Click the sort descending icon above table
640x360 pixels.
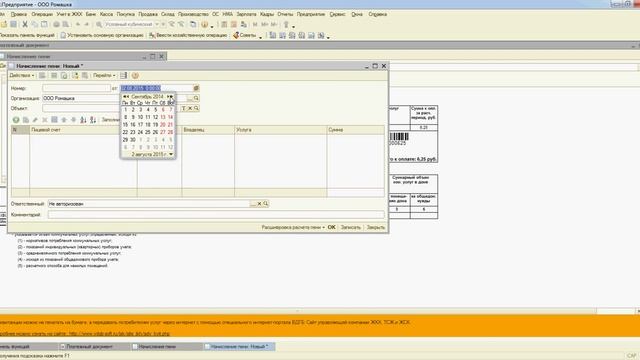[93, 120]
